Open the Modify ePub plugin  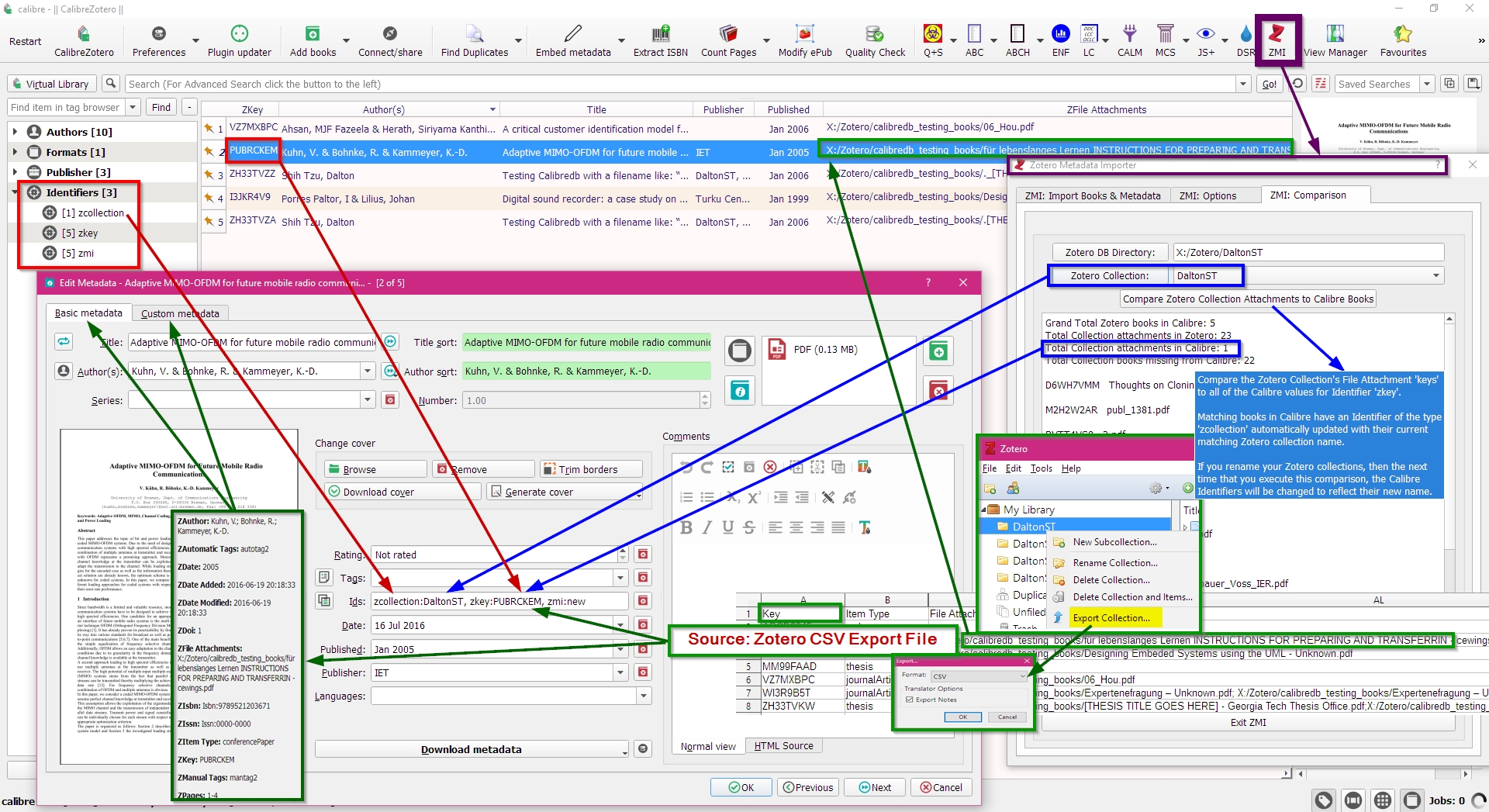(805, 41)
